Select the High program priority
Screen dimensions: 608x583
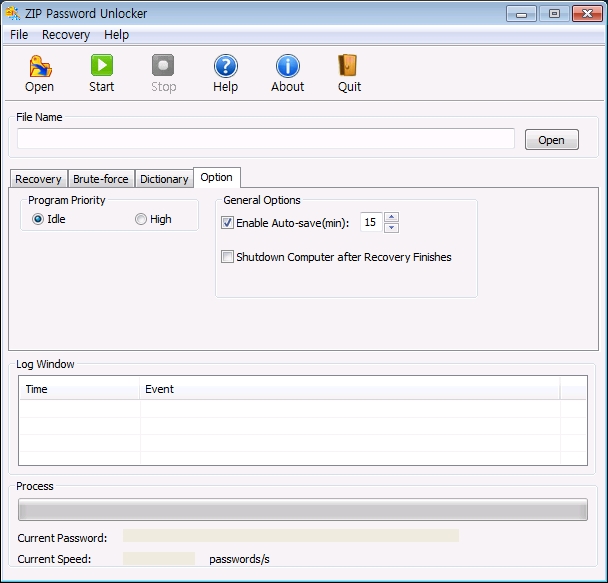point(141,219)
